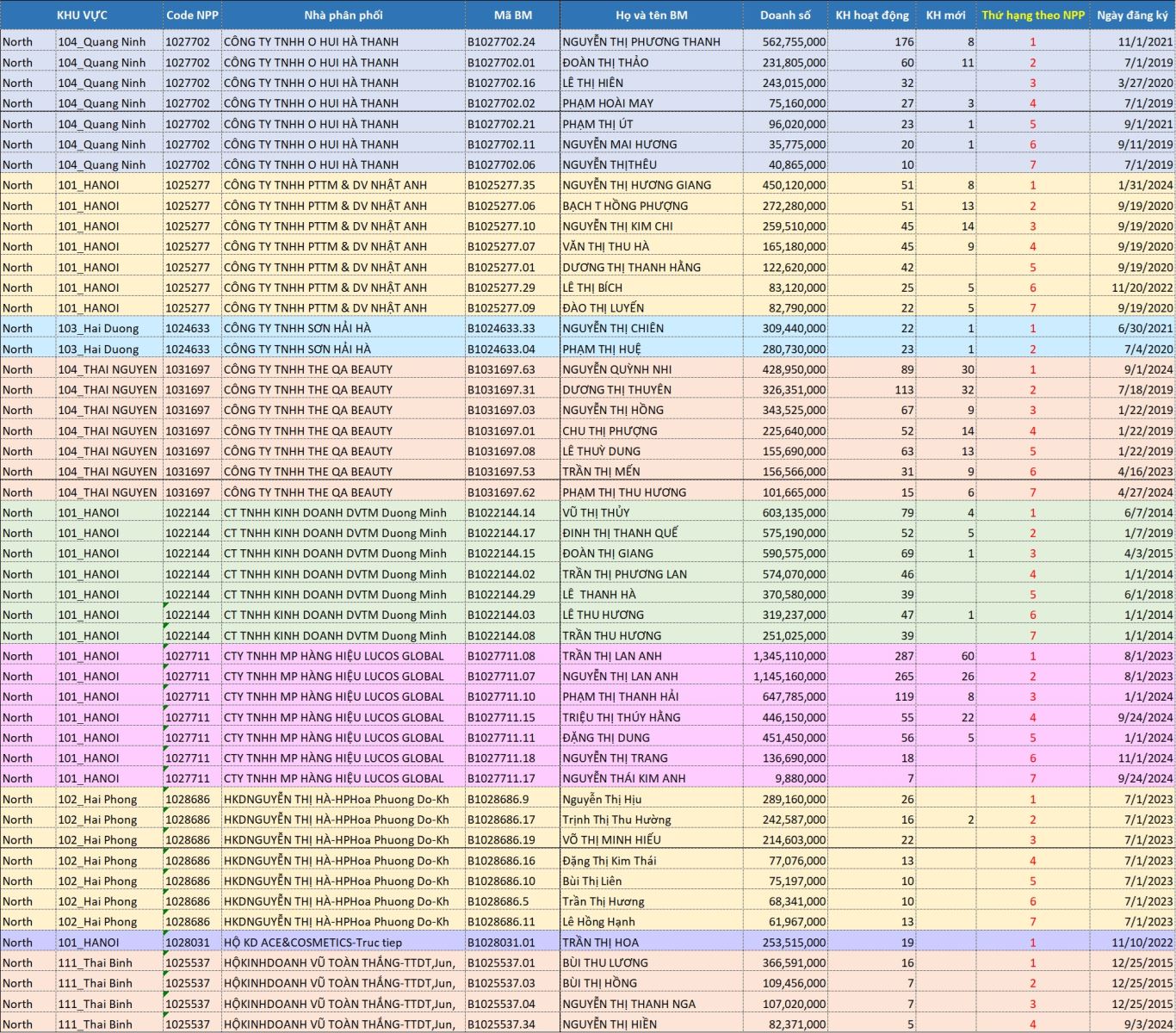1176x1033 pixels.
Task: Click the 'Thứ hạng theo NPP' header
Action: pyautogui.click(x=1033, y=15)
